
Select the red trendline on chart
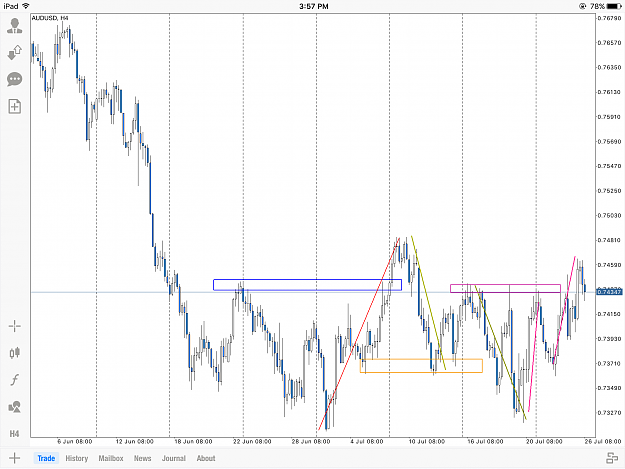click(x=359, y=334)
